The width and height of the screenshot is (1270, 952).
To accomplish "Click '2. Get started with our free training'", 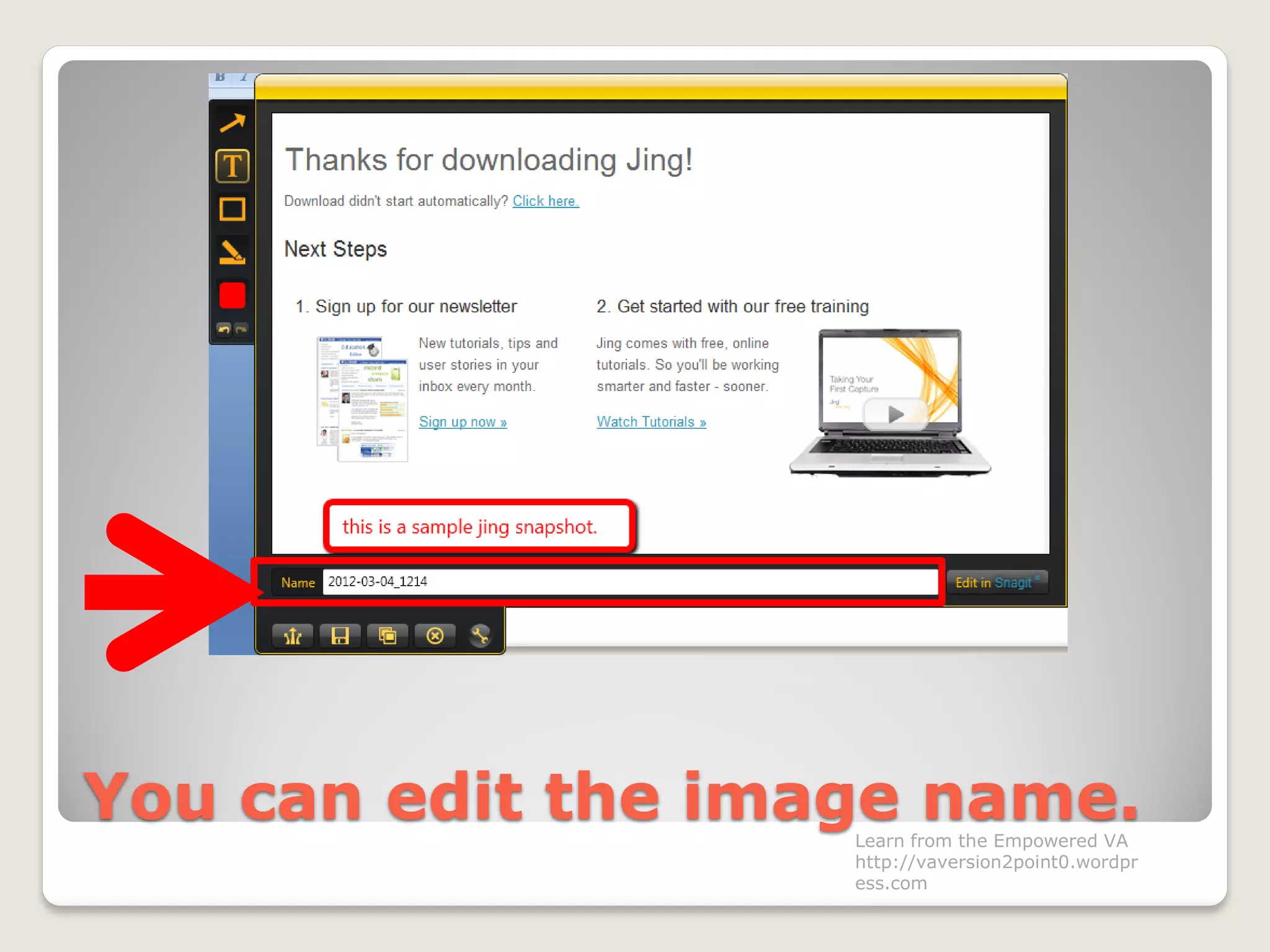I will 732,307.
